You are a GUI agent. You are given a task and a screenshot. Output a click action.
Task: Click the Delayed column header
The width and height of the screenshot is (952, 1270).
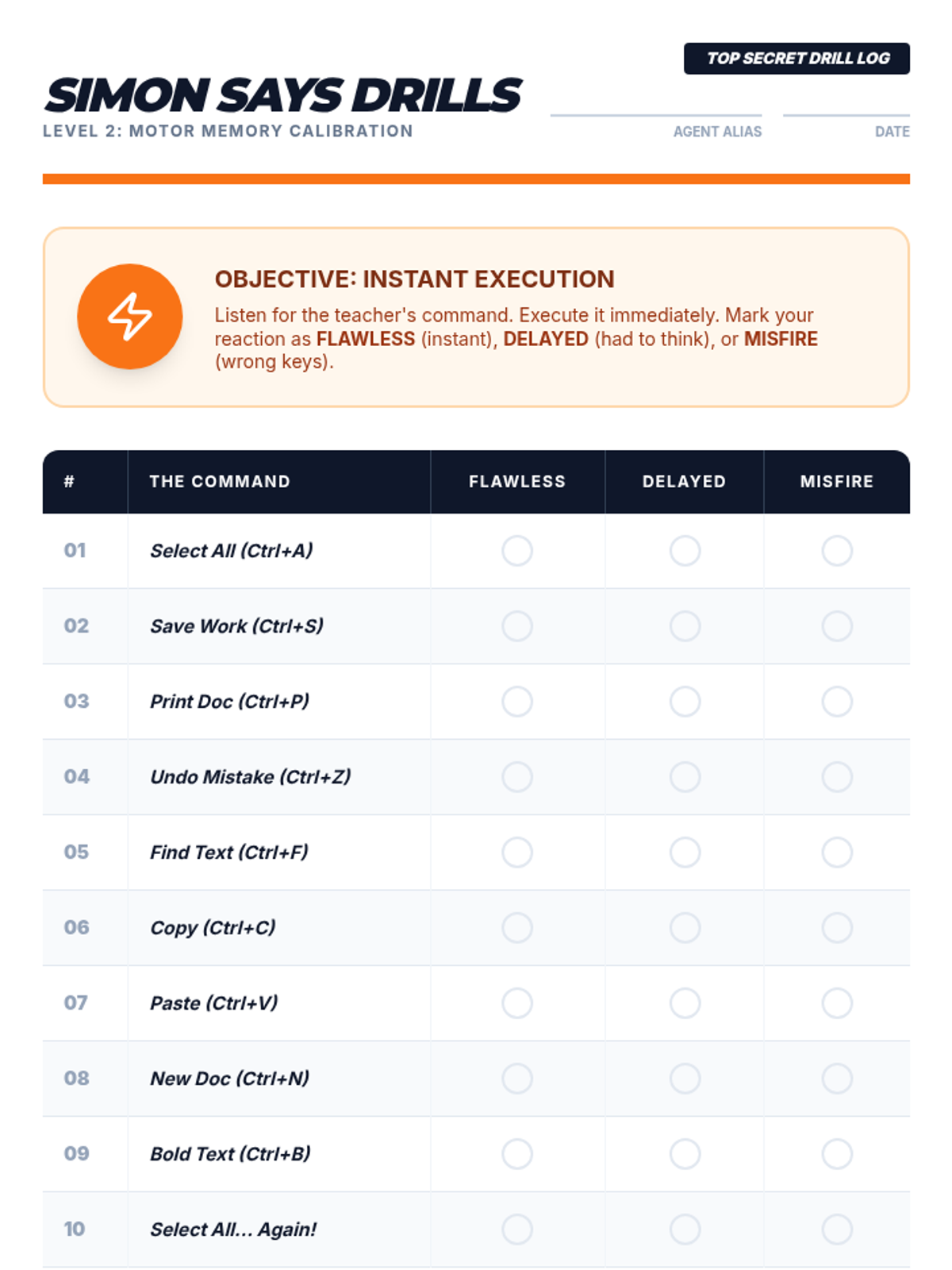pyautogui.click(x=685, y=482)
